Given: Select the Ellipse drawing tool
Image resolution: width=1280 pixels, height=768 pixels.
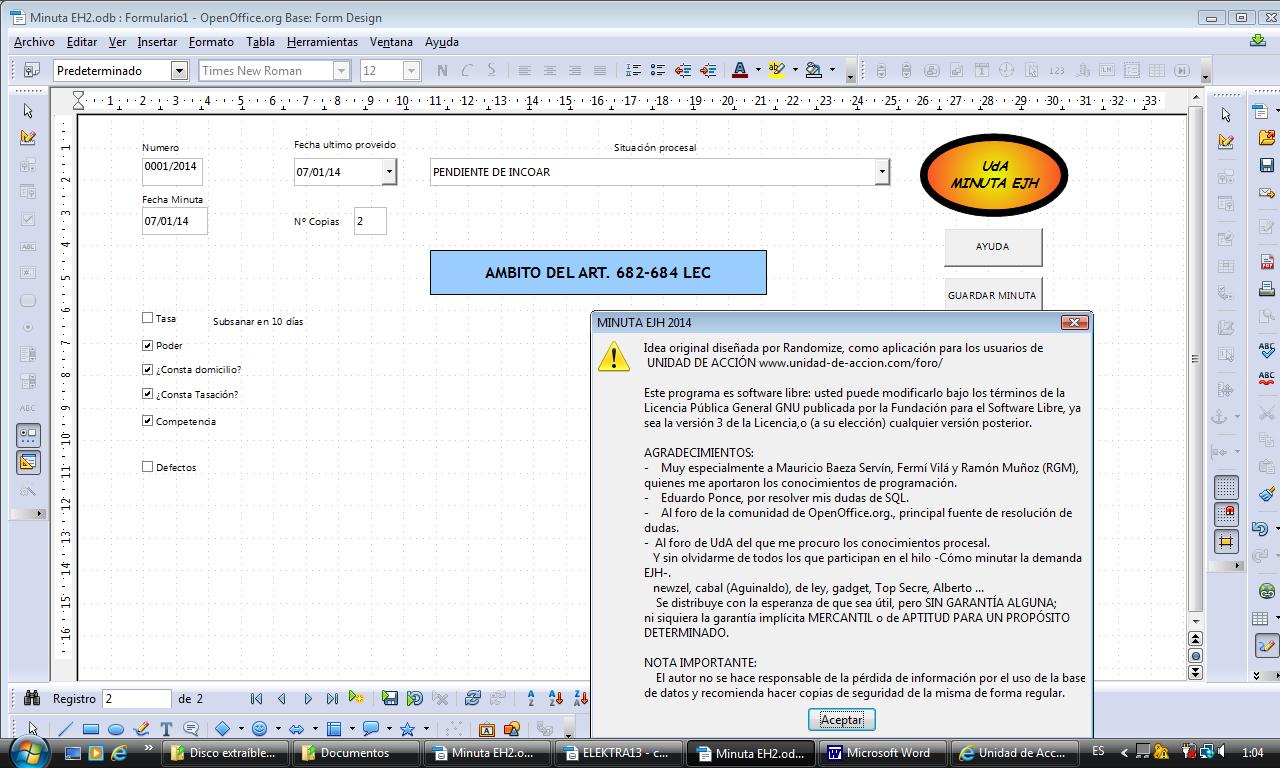Looking at the screenshot, I should 115,729.
